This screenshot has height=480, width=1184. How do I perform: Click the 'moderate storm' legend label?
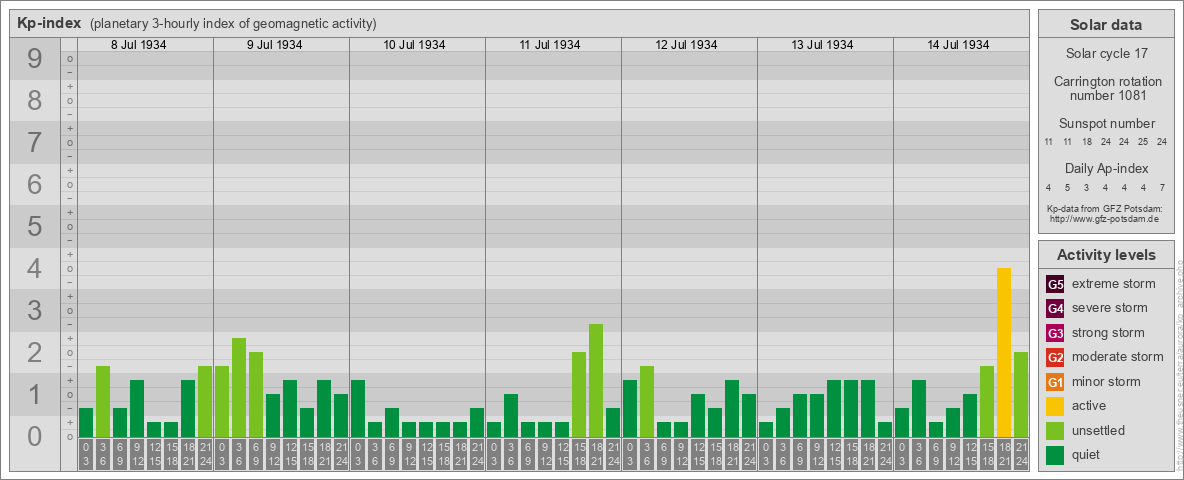1118,357
